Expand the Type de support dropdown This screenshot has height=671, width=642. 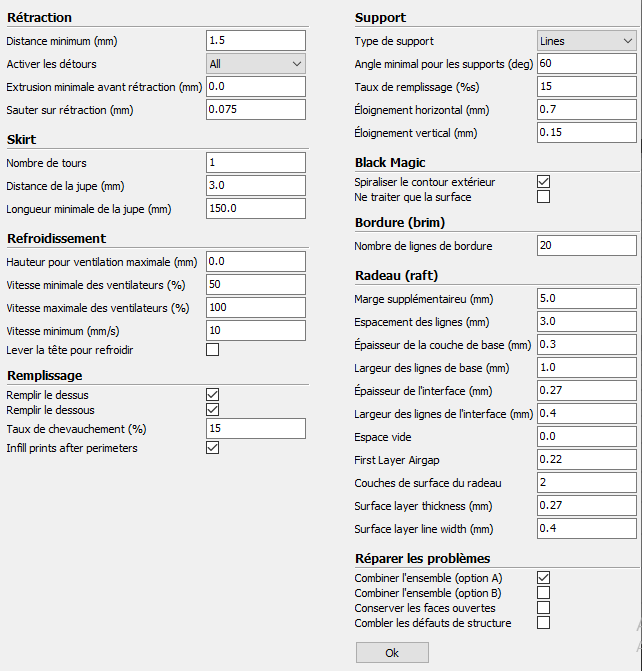[x=587, y=41]
